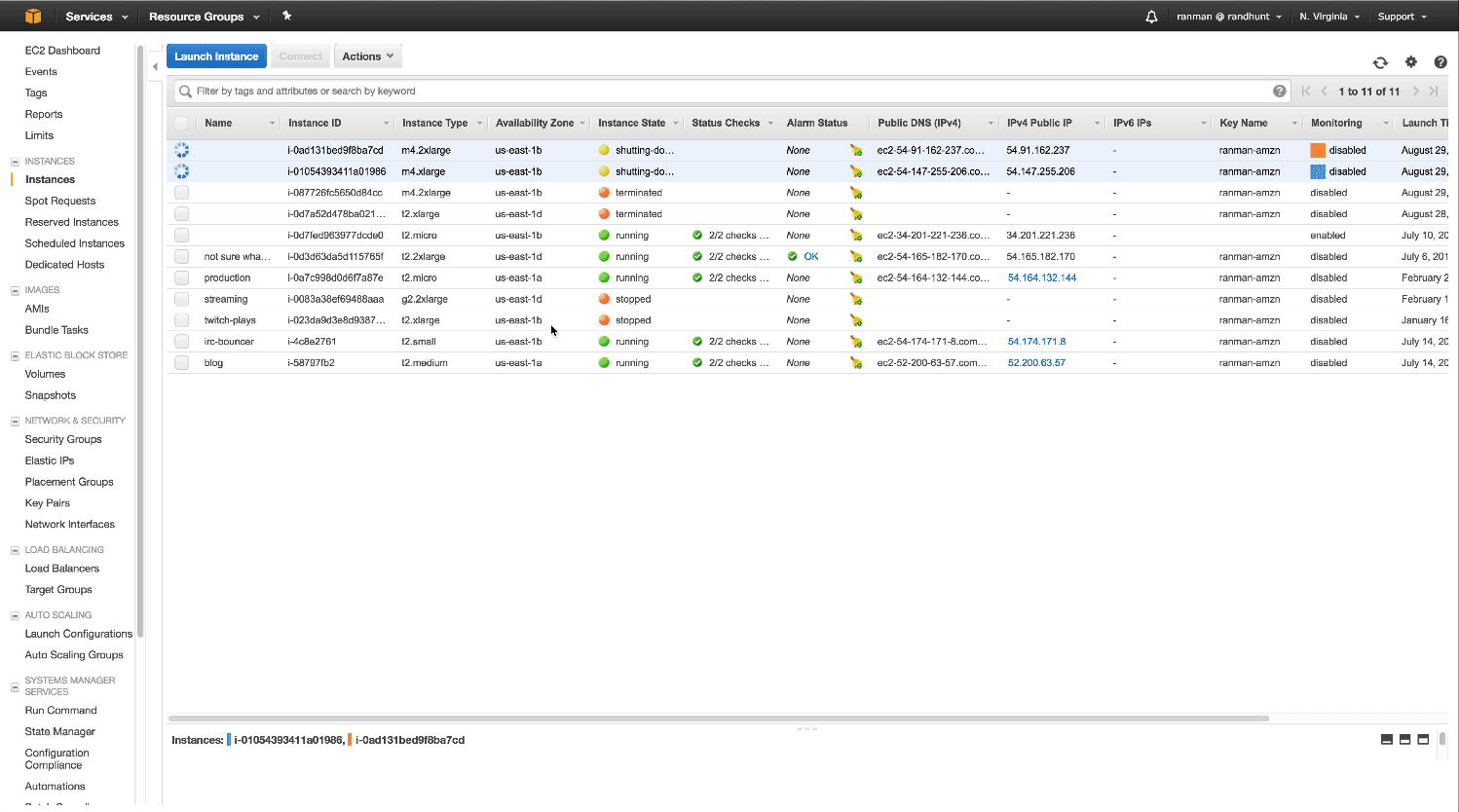1459x812 pixels.
Task: Check the twitch-plays instance checkbox
Action: tap(181, 320)
